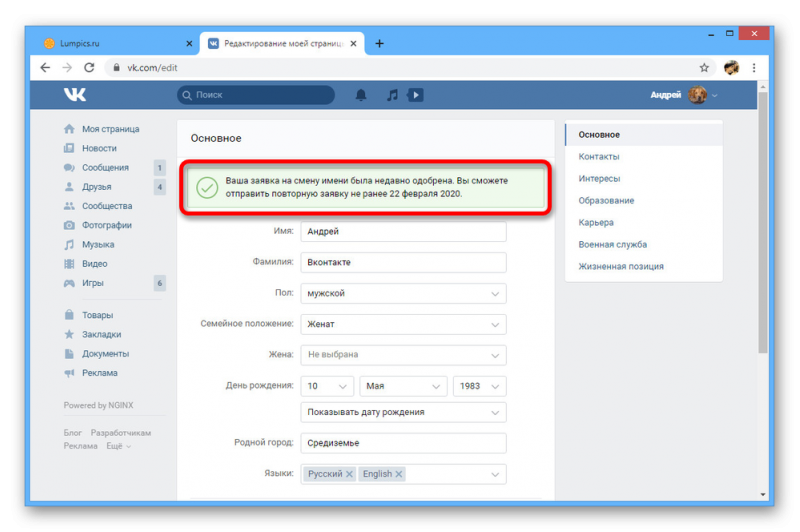The height and width of the screenshot is (532, 800).
Task: Bookmark page with the star icon
Action: coord(704,67)
